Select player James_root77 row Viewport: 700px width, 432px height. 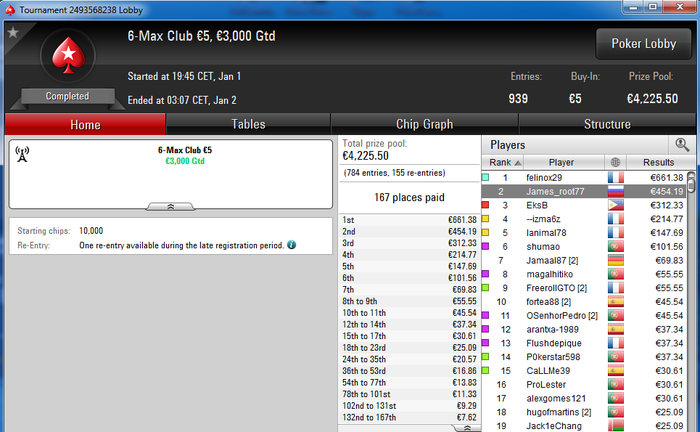584,191
